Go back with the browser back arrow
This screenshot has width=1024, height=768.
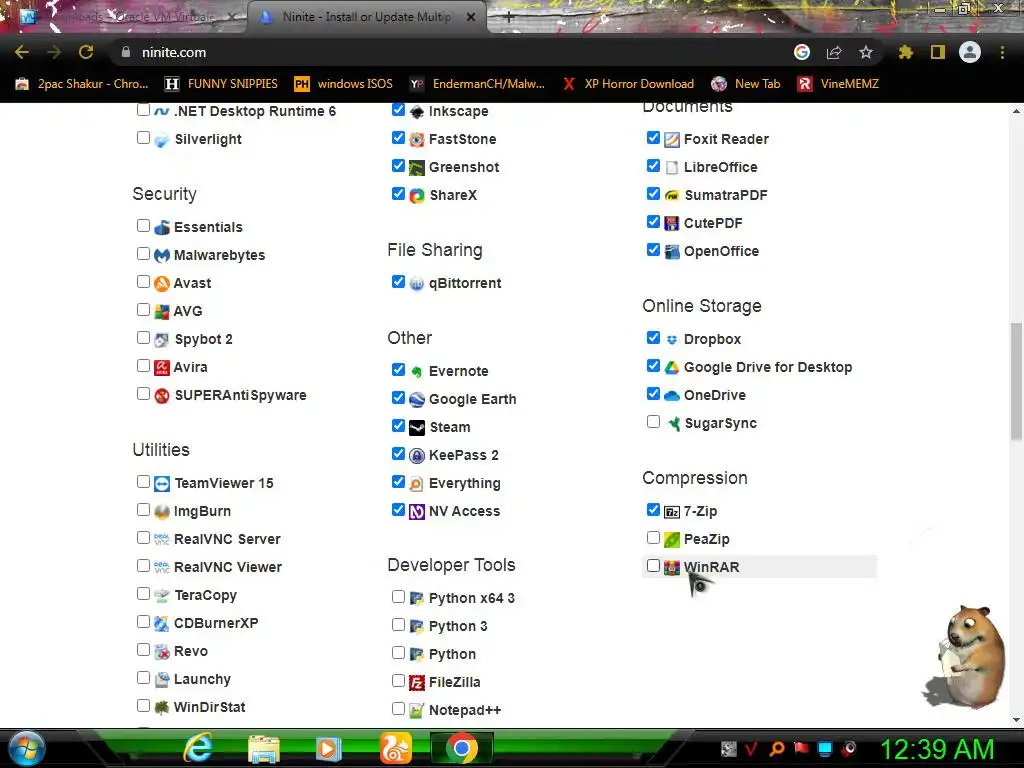point(22,52)
